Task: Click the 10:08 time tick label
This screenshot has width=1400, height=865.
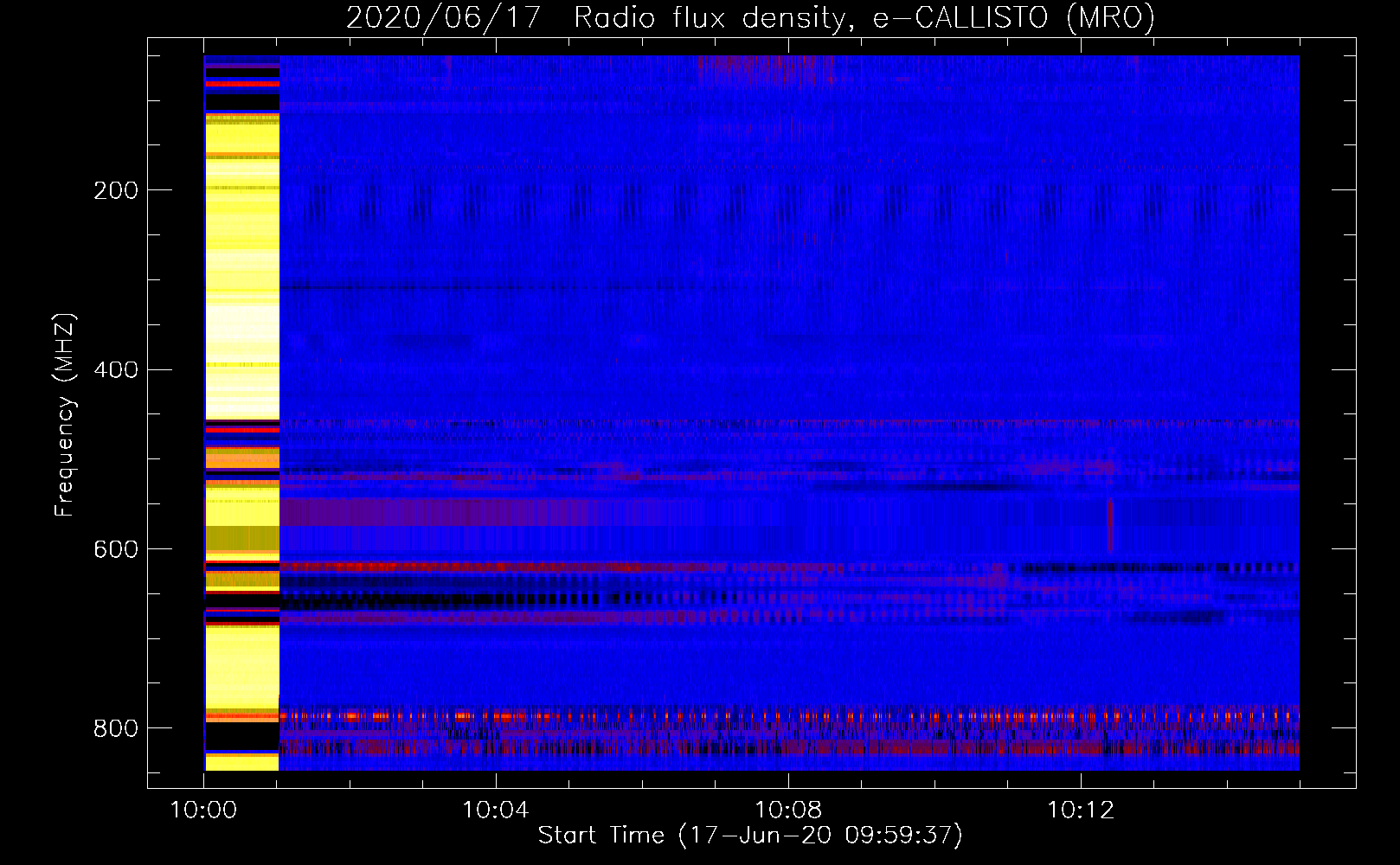Action: click(x=788, y=811)
